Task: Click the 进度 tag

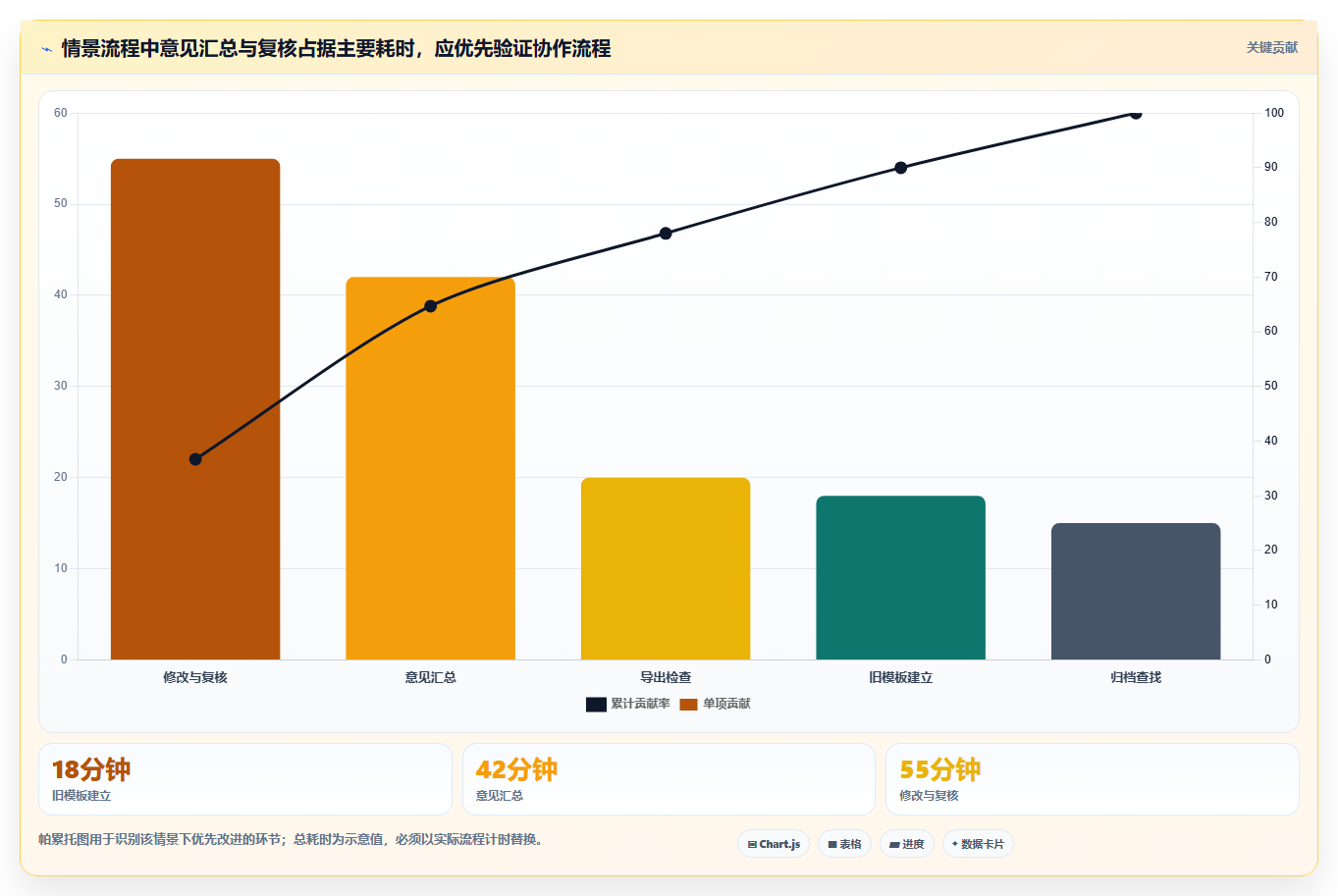Action: [906, 844]
